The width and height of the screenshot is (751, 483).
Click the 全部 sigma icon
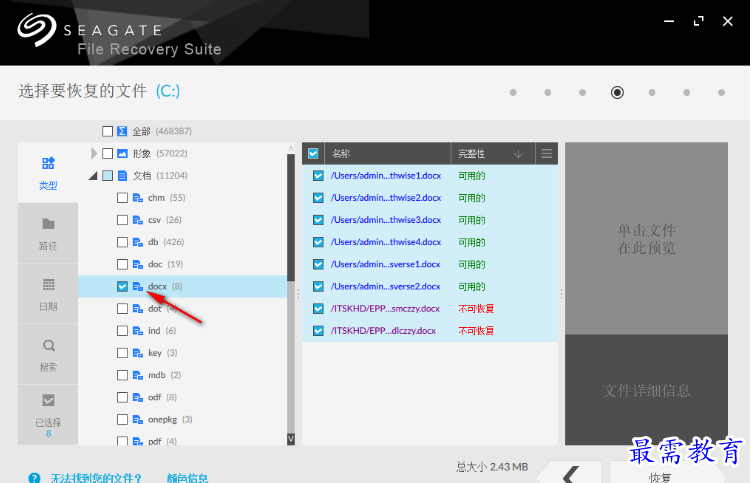[122, 131]
